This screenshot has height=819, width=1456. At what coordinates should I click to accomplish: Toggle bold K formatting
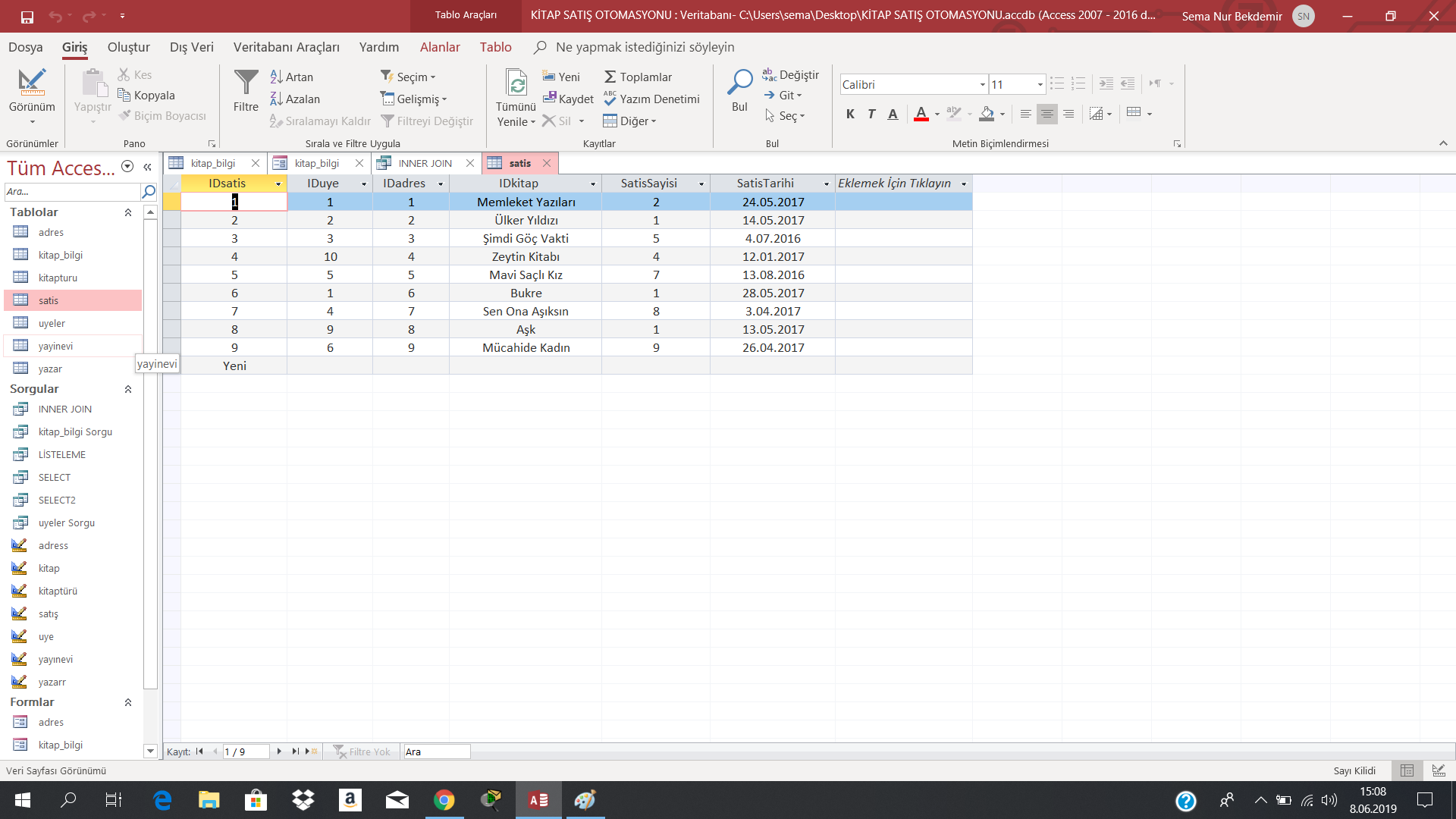coord(850,114)
